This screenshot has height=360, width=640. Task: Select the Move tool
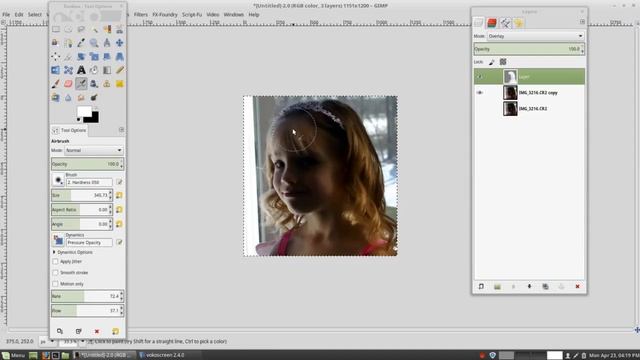(120, 43)
